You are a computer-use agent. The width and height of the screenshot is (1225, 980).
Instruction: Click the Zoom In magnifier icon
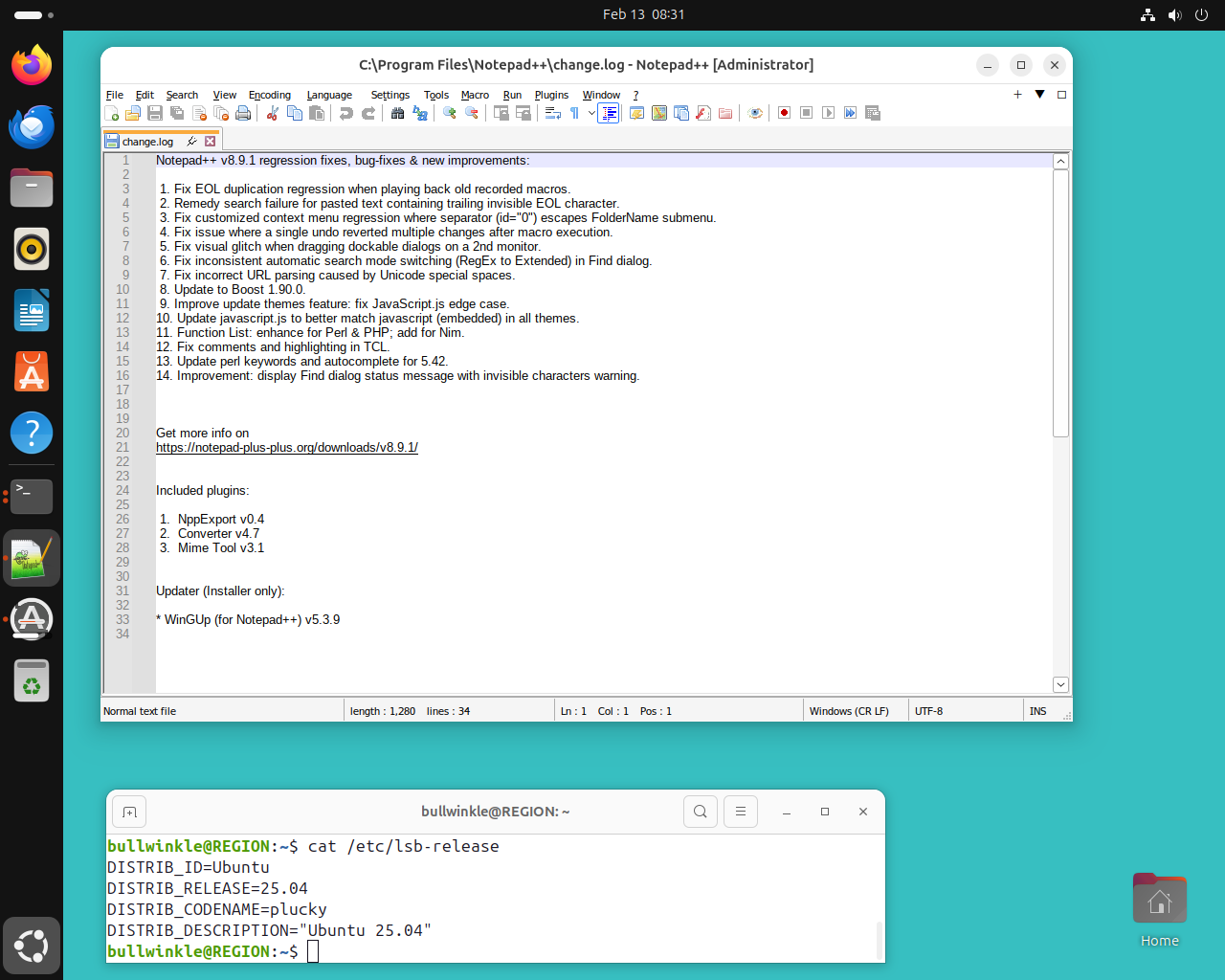tap(449, 113)
